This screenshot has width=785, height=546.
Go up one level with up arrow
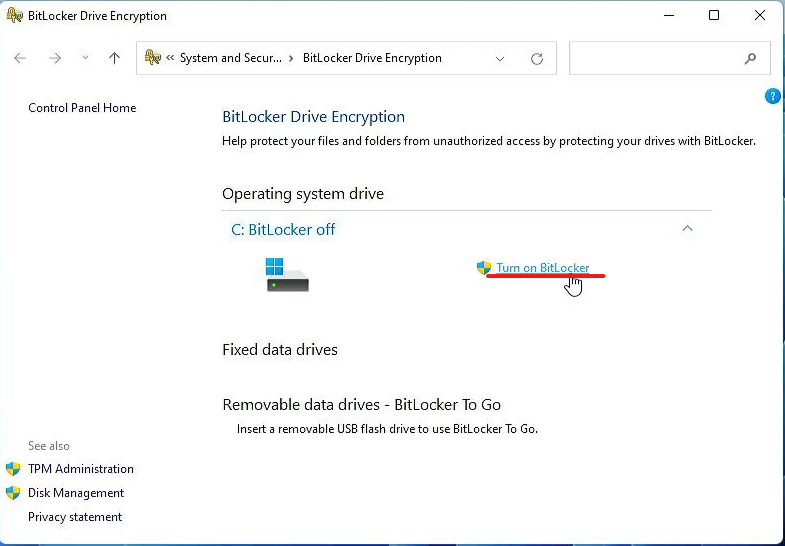coord(114,58)
